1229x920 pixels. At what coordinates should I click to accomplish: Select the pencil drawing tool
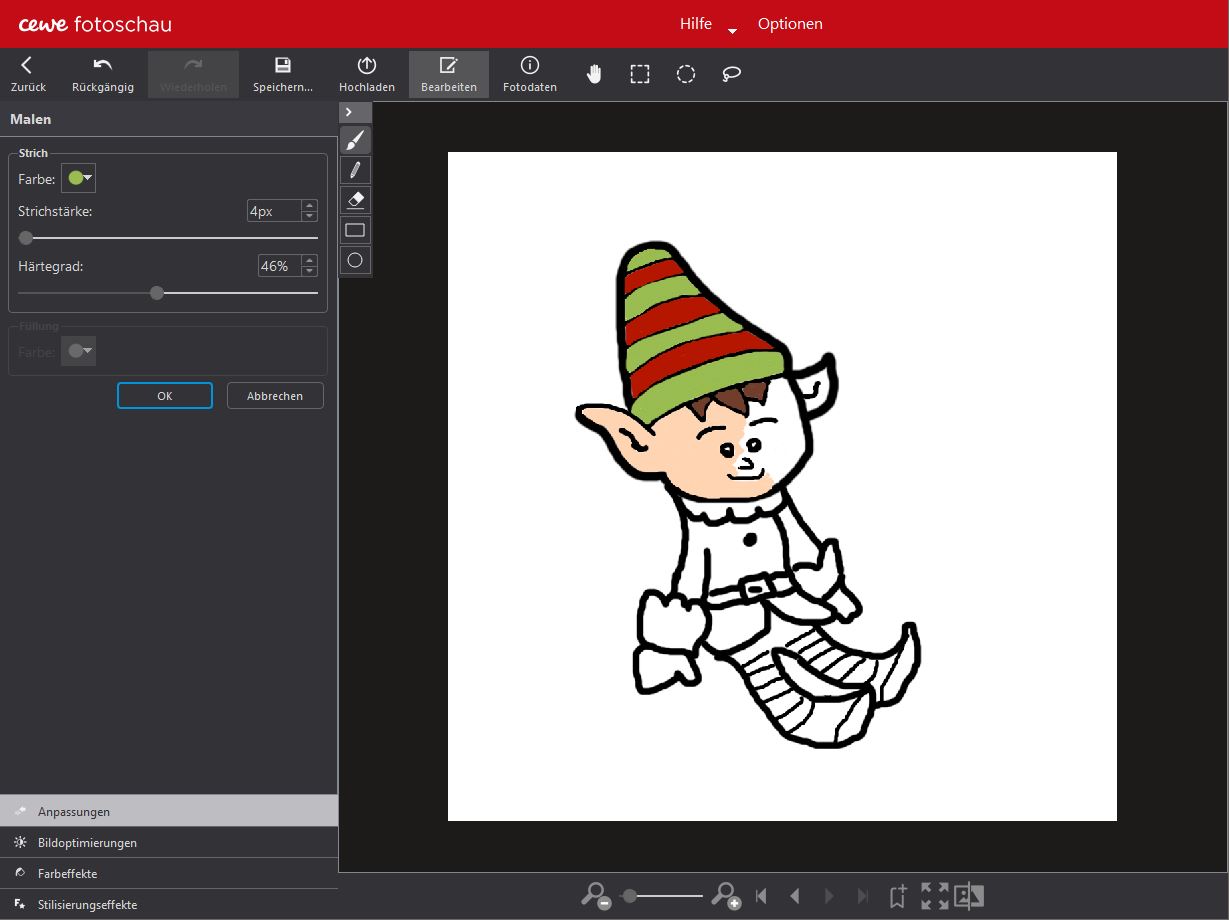[355, 170]
